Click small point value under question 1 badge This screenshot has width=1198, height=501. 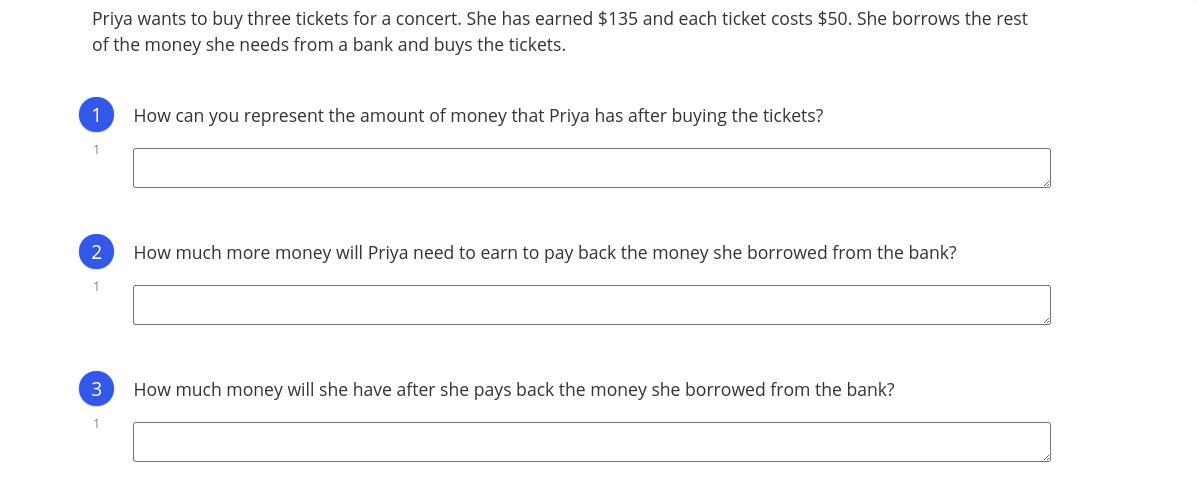point(96,150)
